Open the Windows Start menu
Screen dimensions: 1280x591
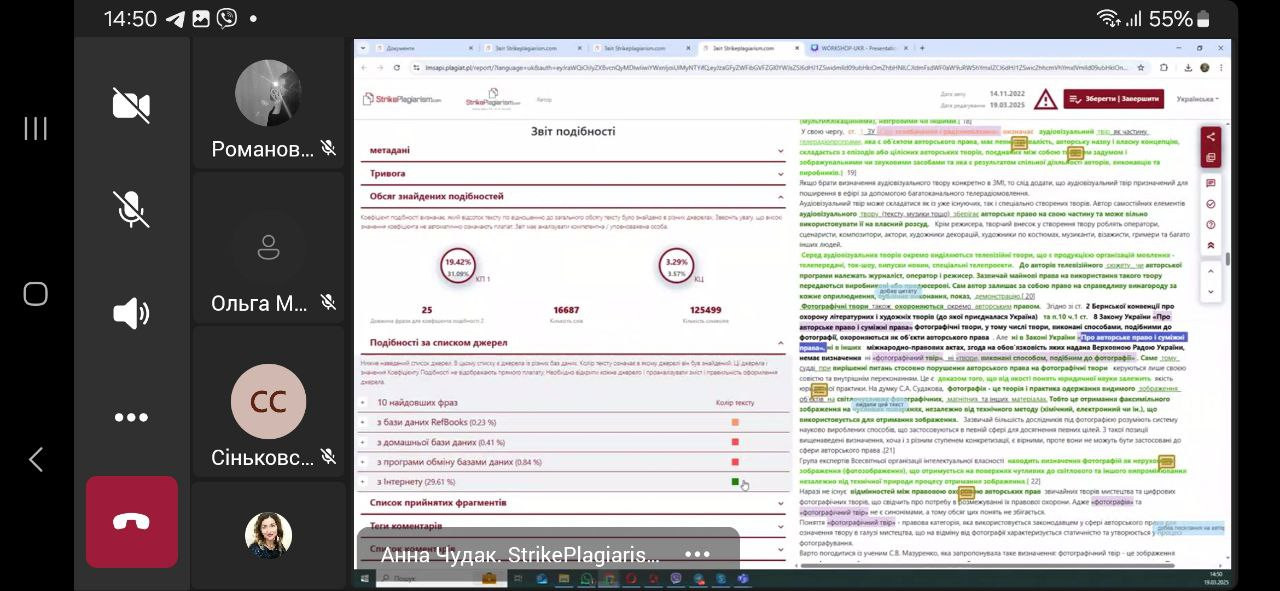coord(365,578)
